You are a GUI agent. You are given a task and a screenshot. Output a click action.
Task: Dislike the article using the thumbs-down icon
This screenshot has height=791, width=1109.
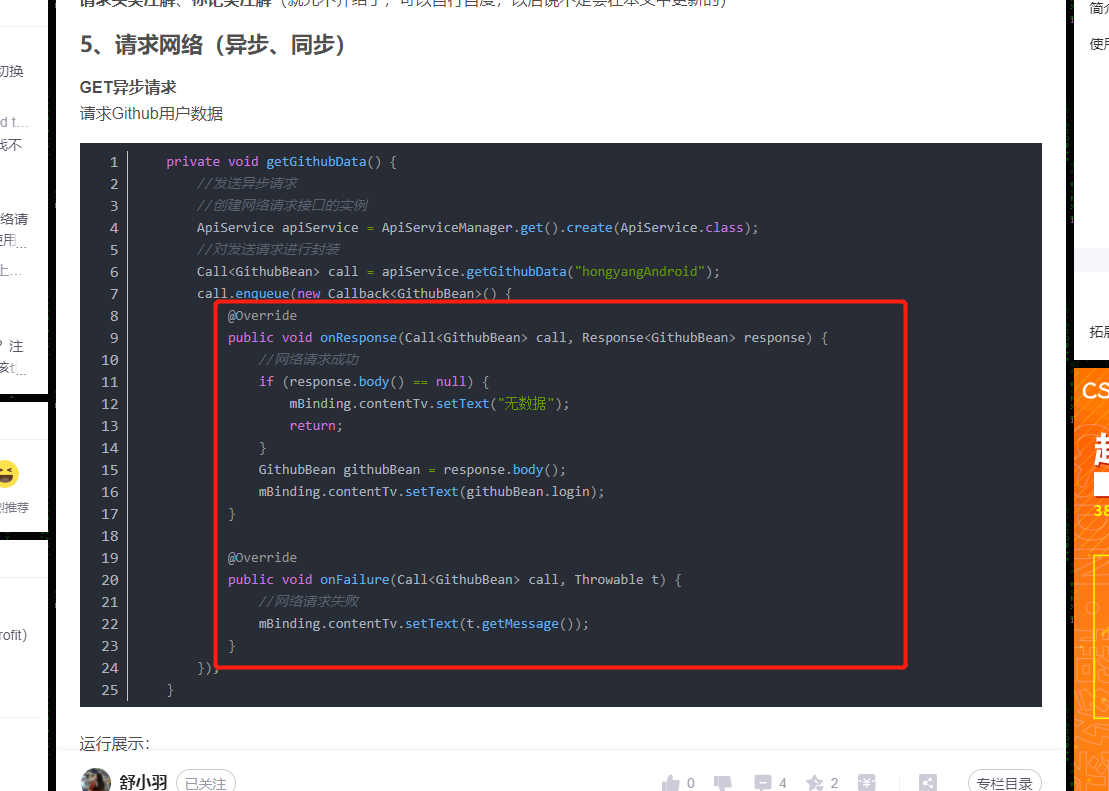click(x=723, y=782)
